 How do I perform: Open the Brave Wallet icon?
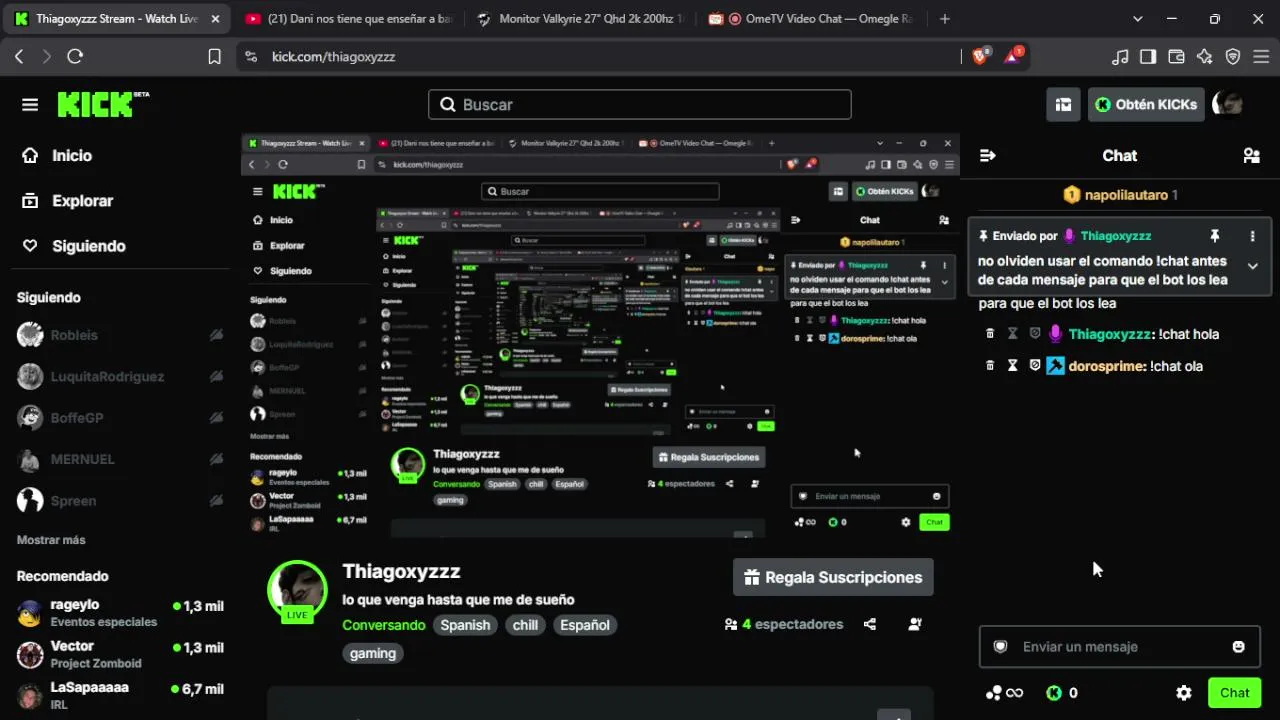point(1177,57)
